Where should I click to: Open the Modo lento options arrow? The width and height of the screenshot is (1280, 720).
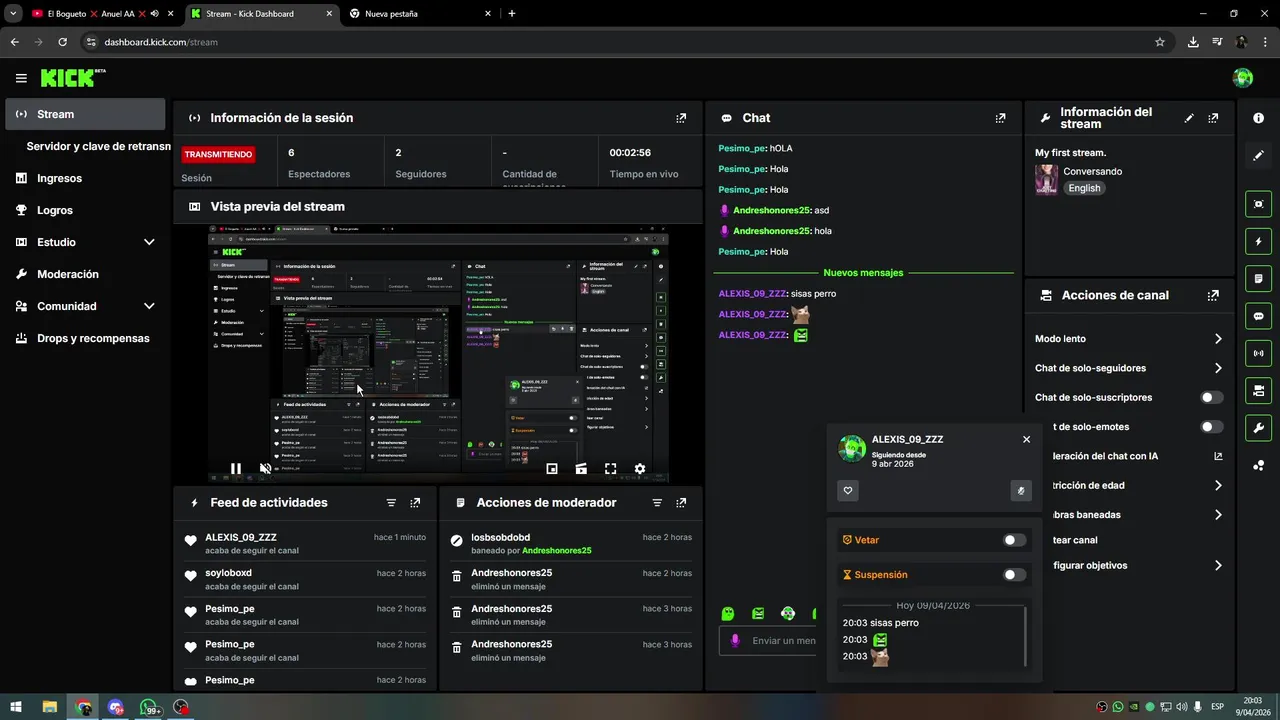pyautogui.click(x=1218, y=339)
